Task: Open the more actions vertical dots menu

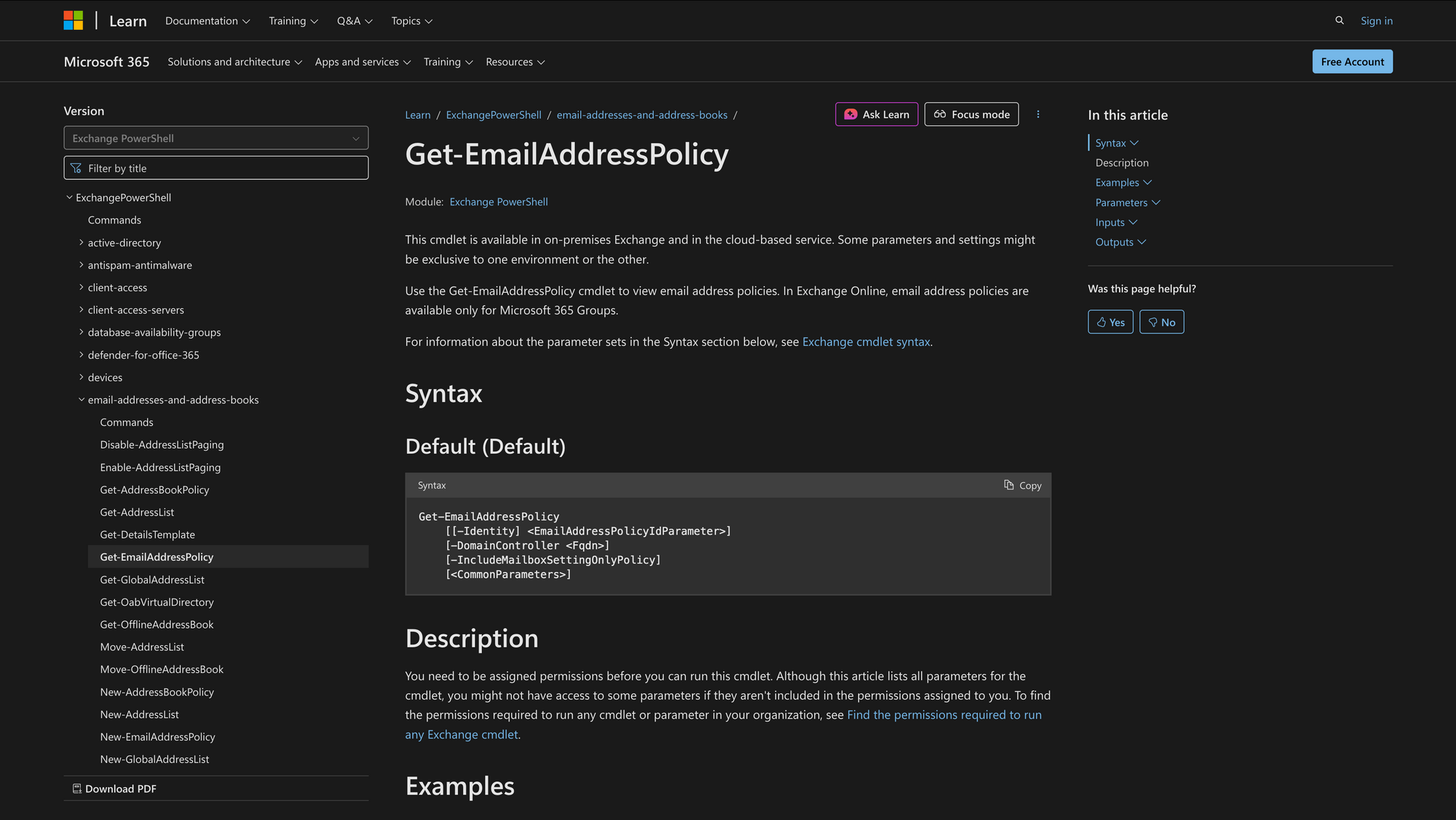Action: [1037, 114]
